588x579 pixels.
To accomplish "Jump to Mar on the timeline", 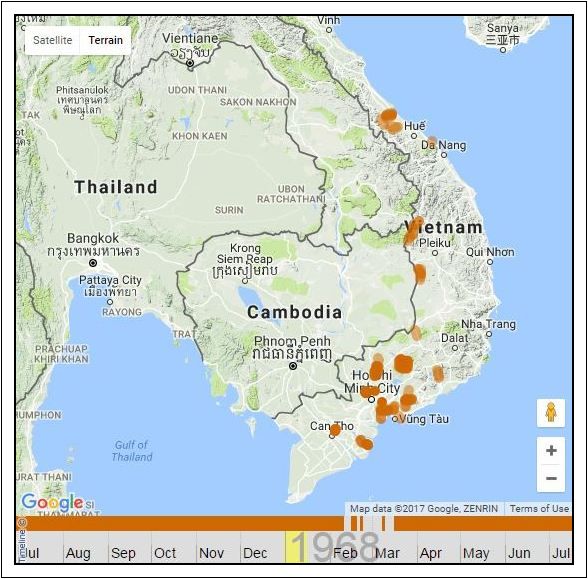I will point(387,553).
